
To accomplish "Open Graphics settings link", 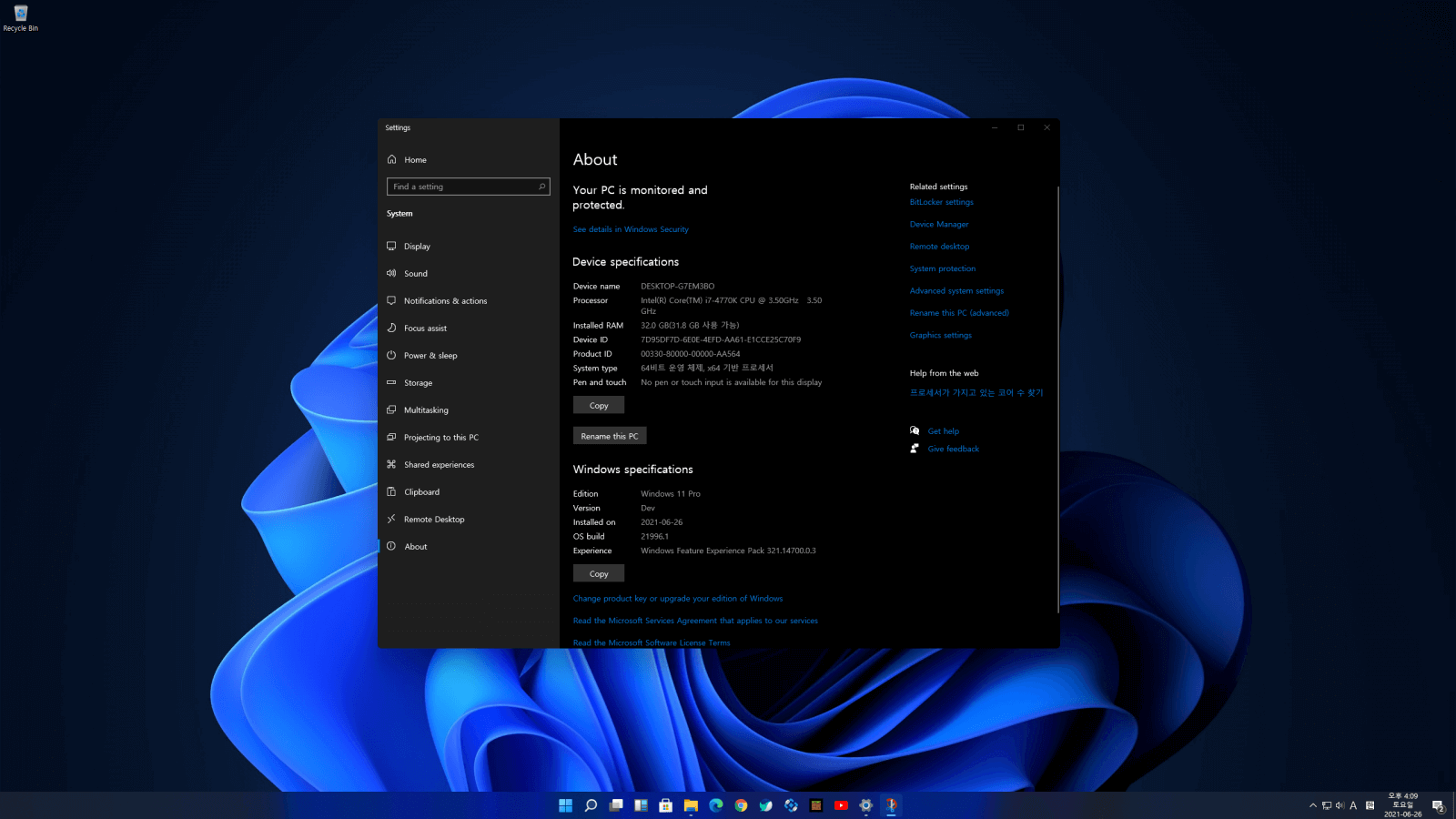I will pos(941,335).
